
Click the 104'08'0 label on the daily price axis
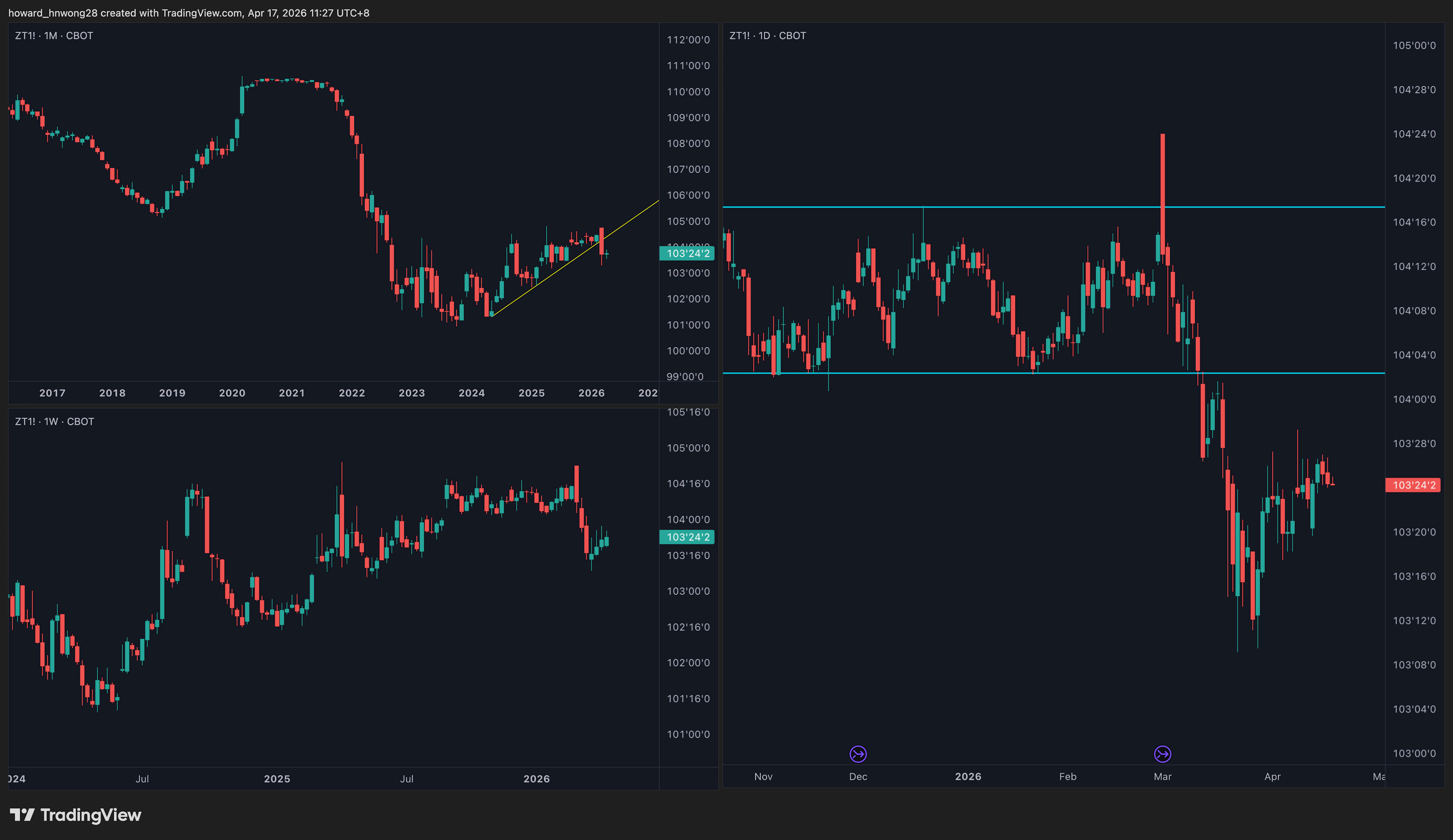click(x=1414, y=311)
